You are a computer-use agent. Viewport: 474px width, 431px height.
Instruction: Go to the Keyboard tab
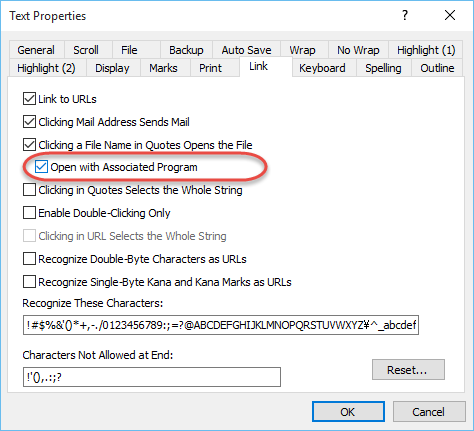coord(322,68)
